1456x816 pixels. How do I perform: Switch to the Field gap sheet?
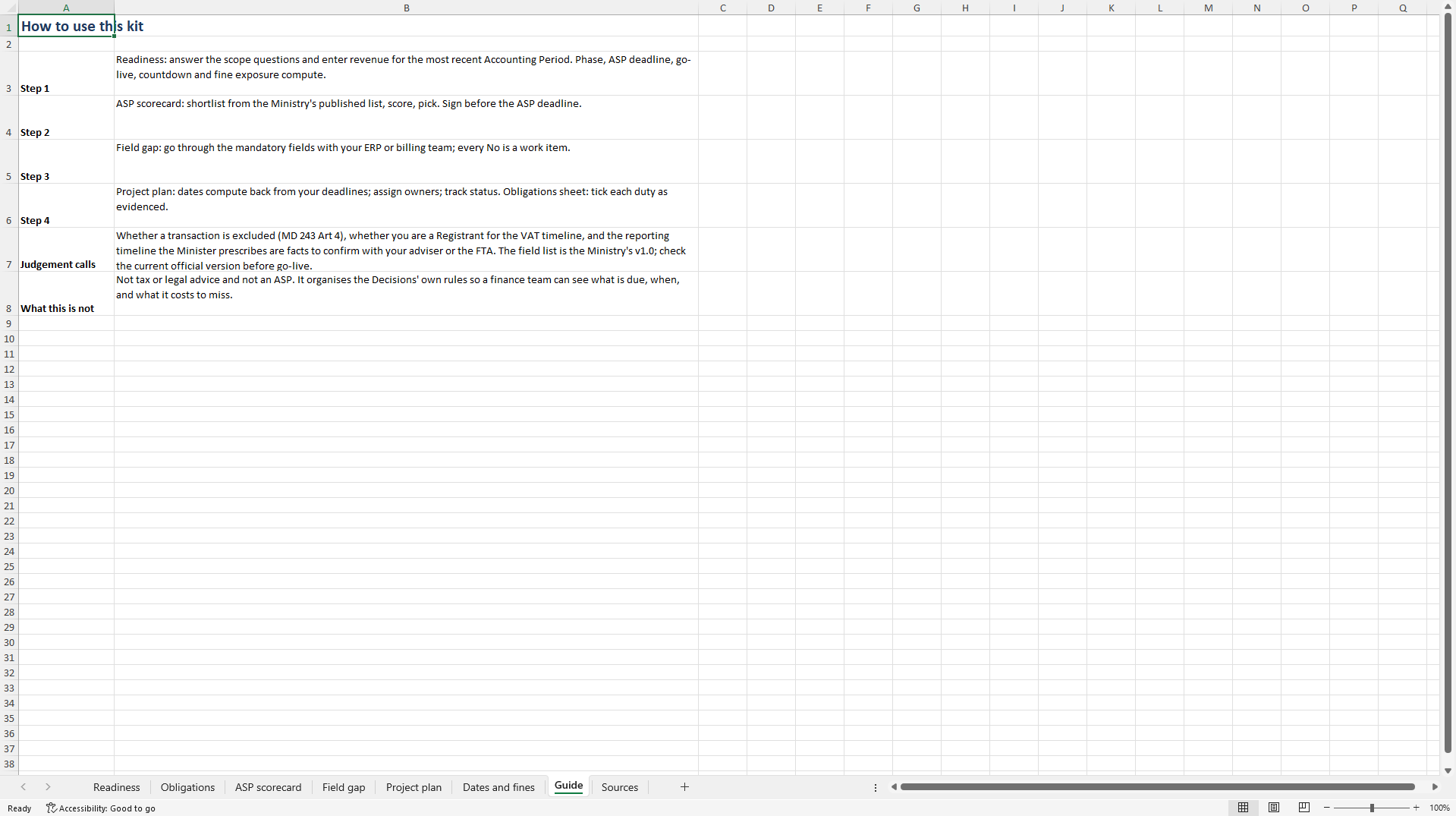(344, 787)
